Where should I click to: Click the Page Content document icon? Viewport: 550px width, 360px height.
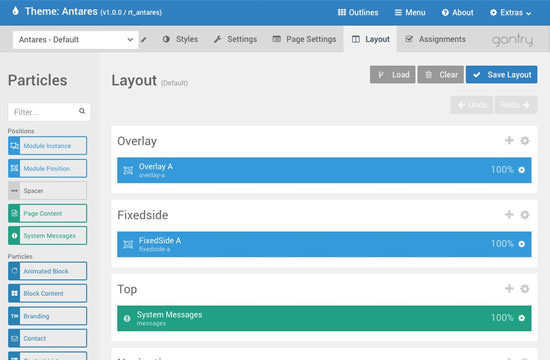tap(14, 213)
